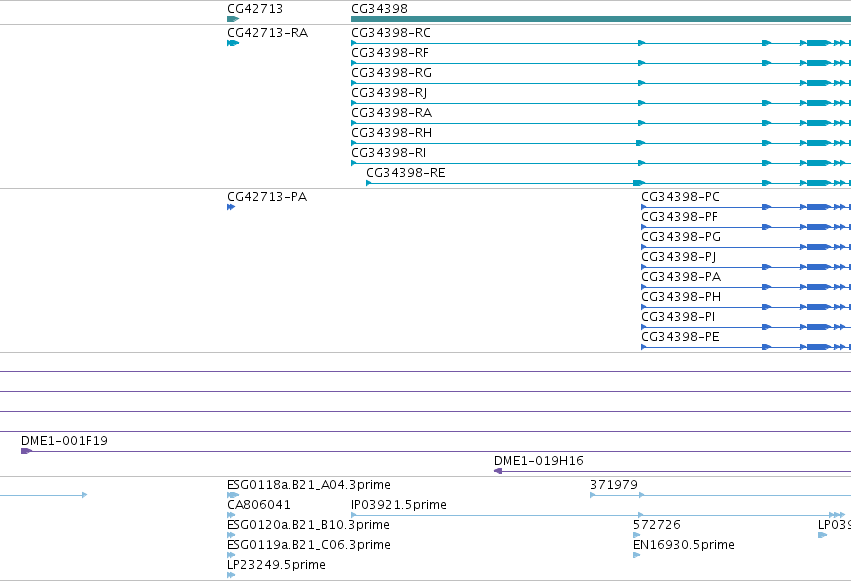Select protein CG34398-PG
This screenshot has width=851, height=581.
tap(681, 237)
